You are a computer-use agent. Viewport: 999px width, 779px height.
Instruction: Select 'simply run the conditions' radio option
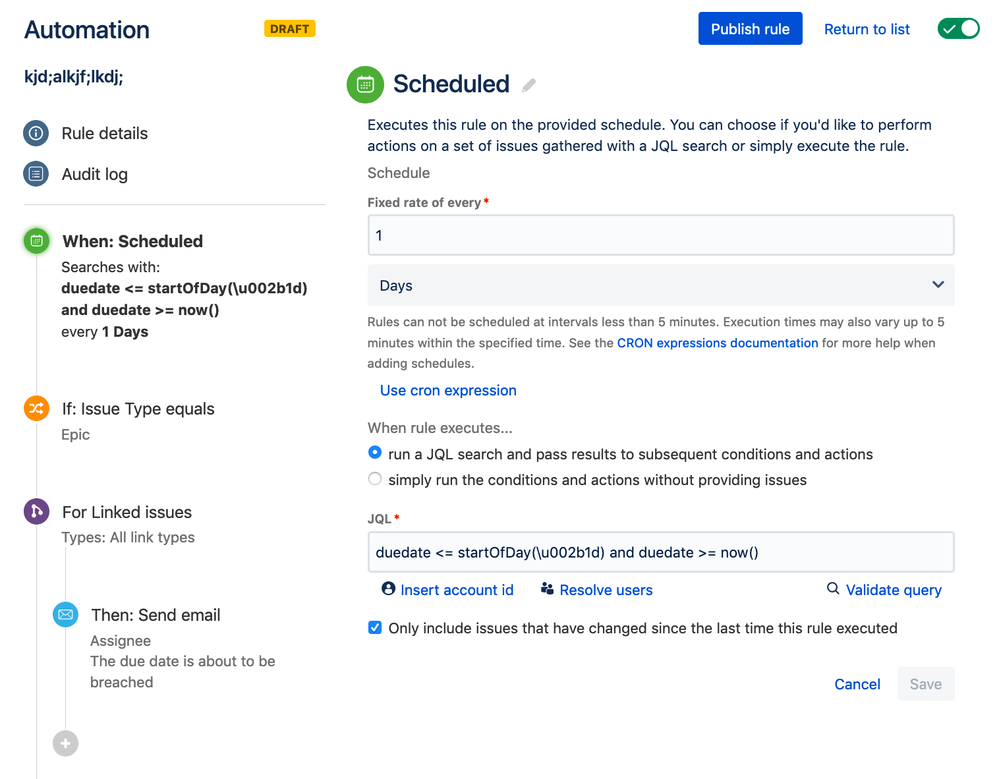pyautogui.click(x=375, y=479)
